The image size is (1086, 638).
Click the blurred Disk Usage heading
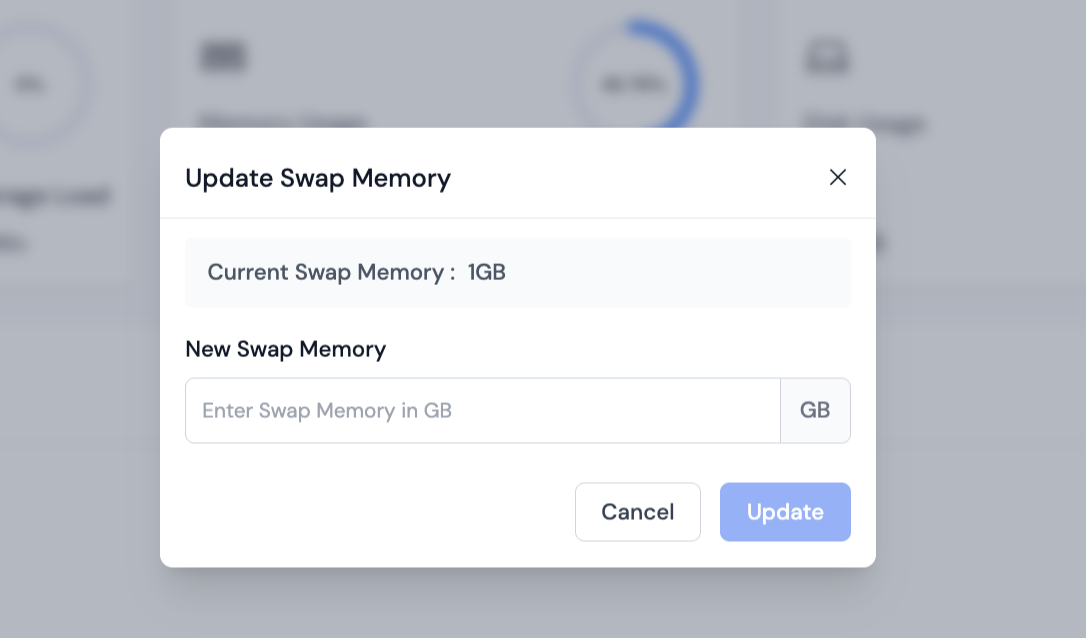864,122
